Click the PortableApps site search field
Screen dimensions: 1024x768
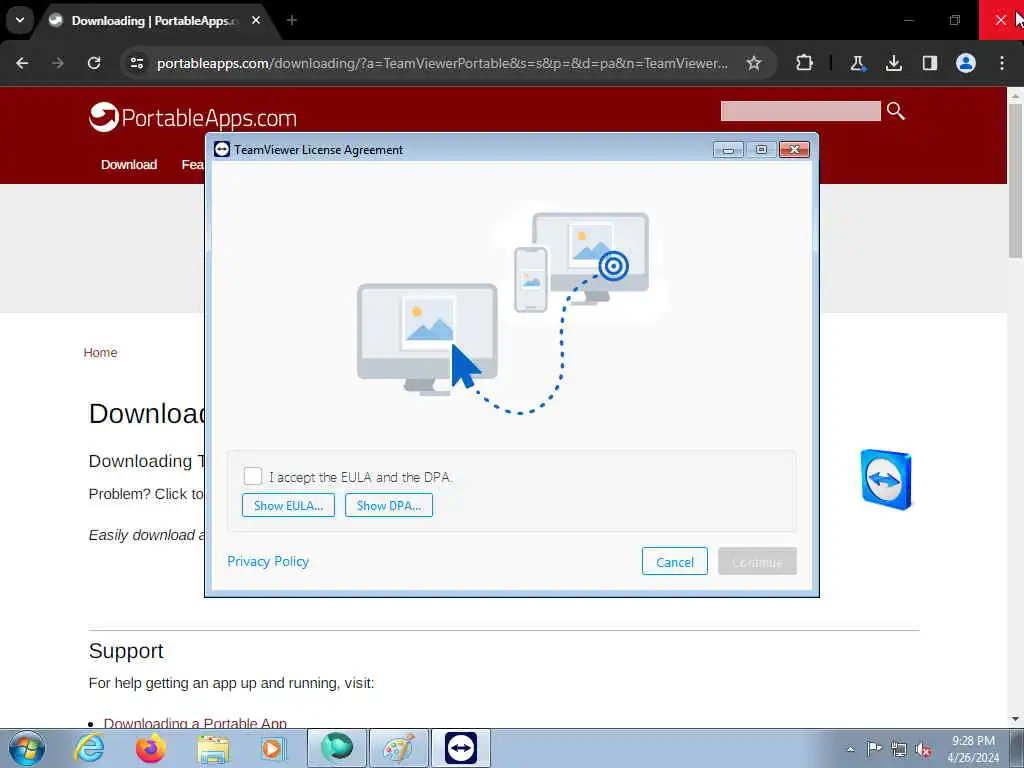[x=801, y=111]
